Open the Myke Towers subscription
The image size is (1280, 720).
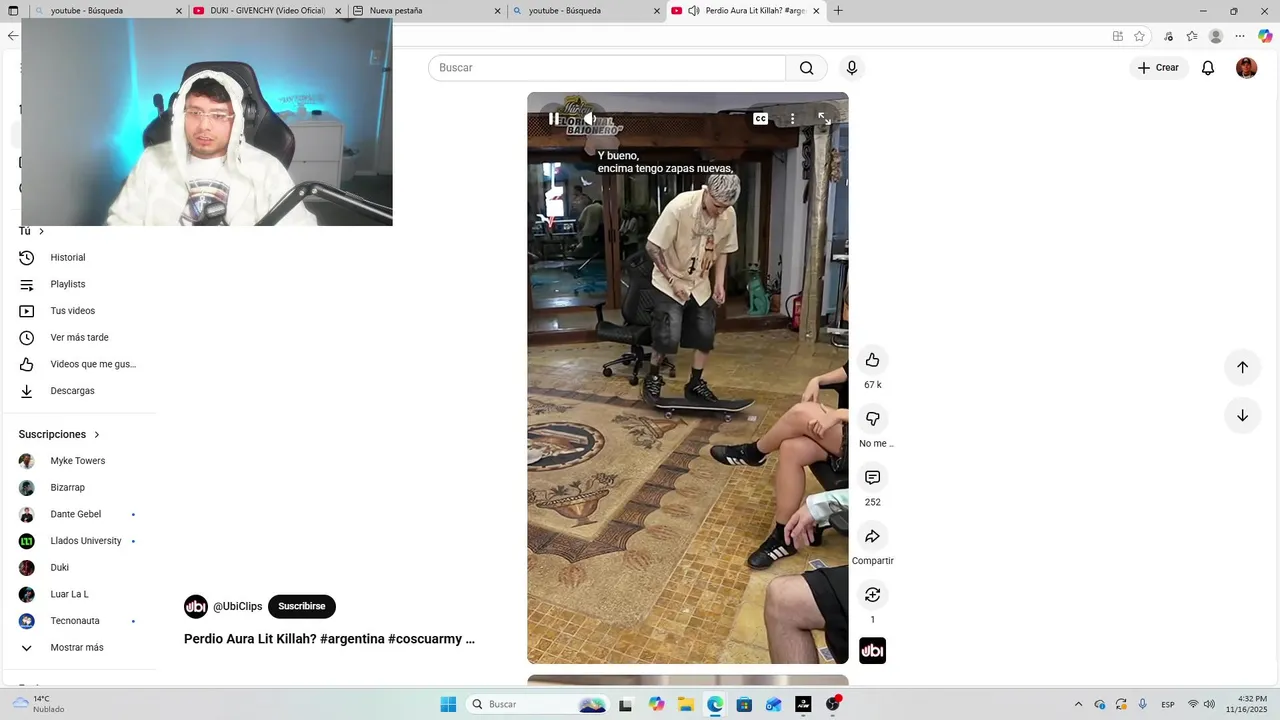pos(80,461)
